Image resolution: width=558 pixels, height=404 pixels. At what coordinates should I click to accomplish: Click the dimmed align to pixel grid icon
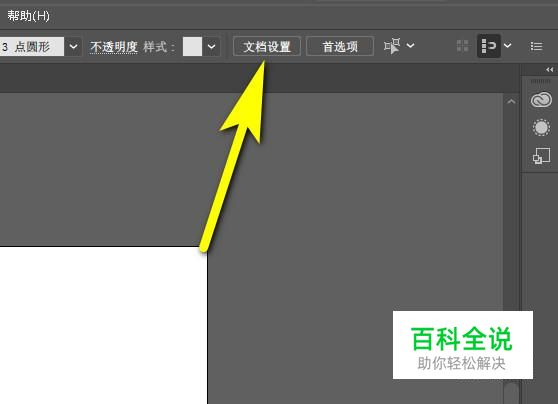462,46
